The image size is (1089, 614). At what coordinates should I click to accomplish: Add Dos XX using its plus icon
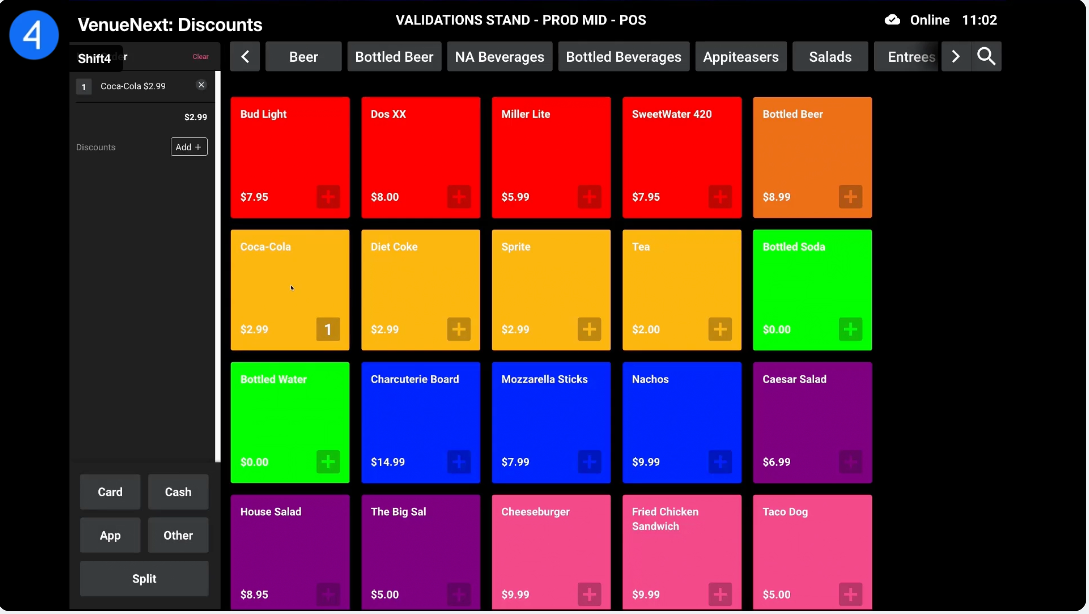point(458,197)
